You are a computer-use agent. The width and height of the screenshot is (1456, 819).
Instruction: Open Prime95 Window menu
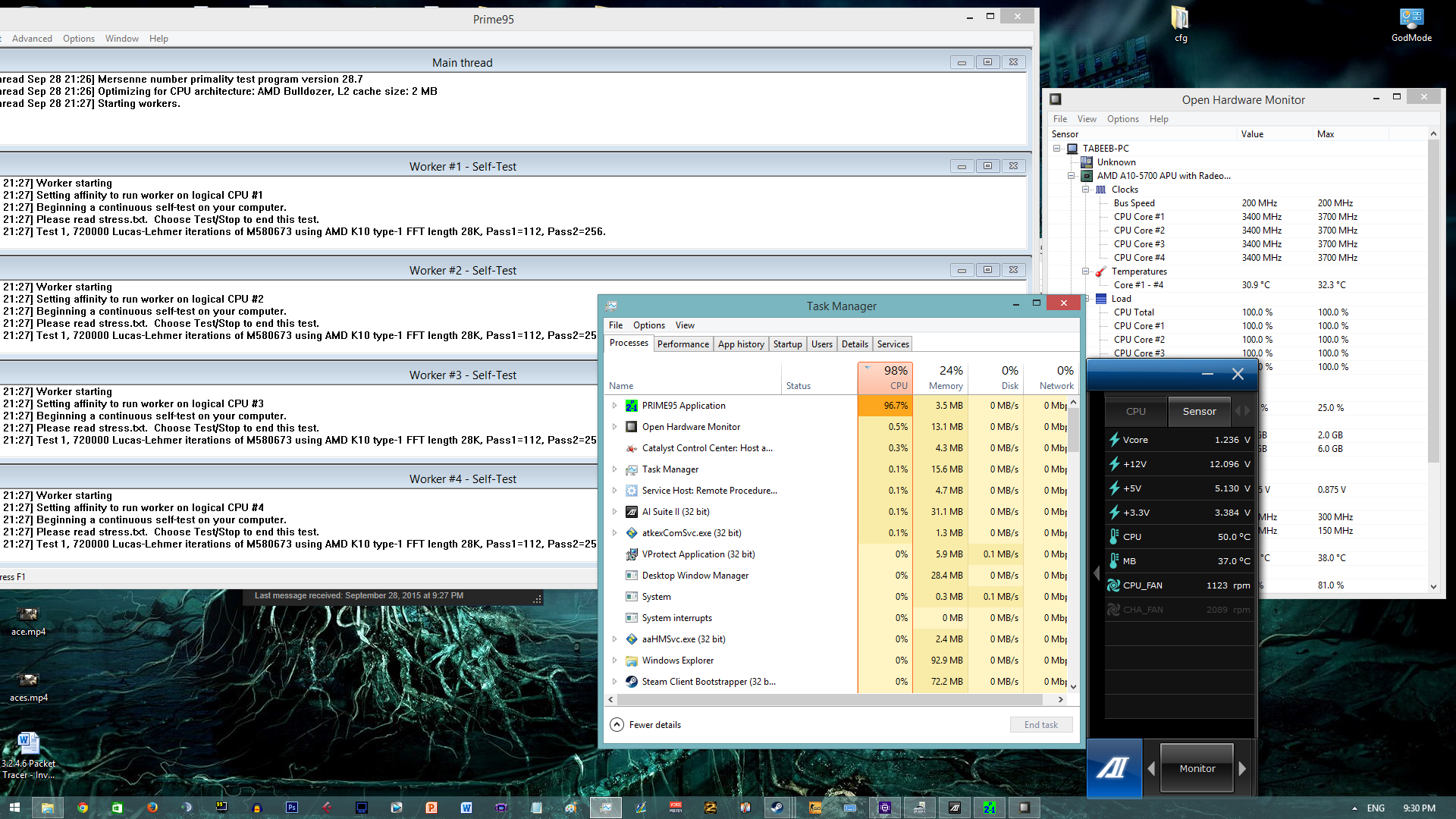(x=121, y=39)
